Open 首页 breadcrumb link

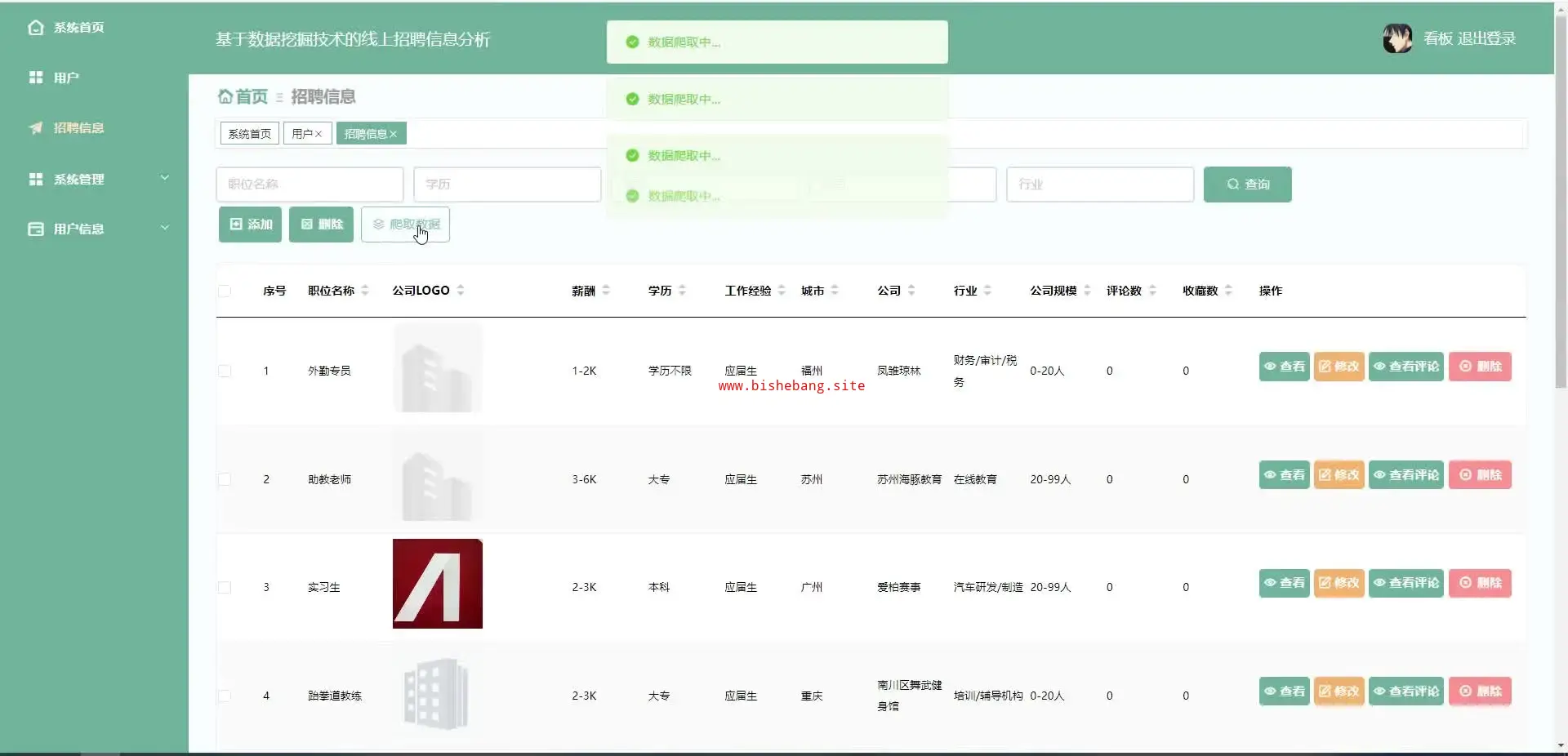coord(243,97)
